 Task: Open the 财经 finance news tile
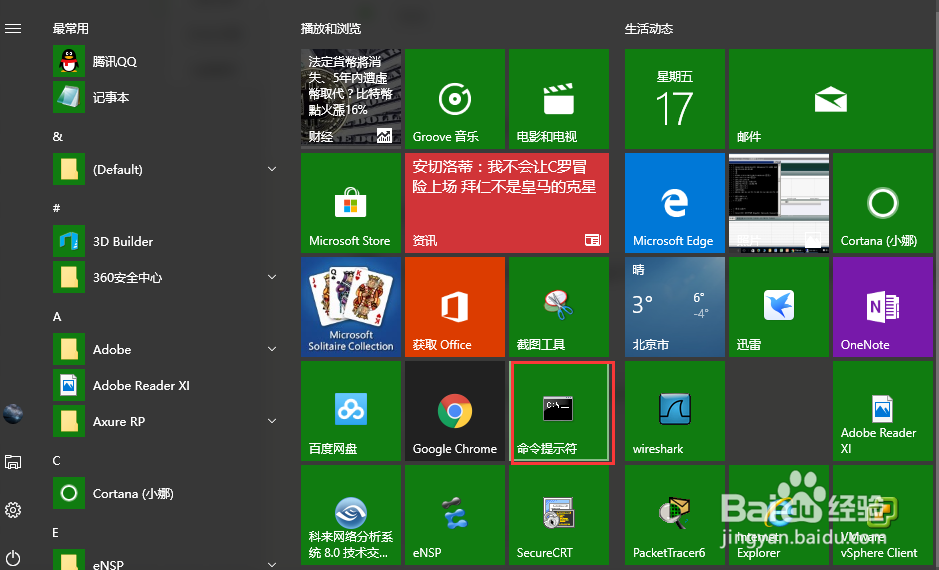(x=351, y=99)
